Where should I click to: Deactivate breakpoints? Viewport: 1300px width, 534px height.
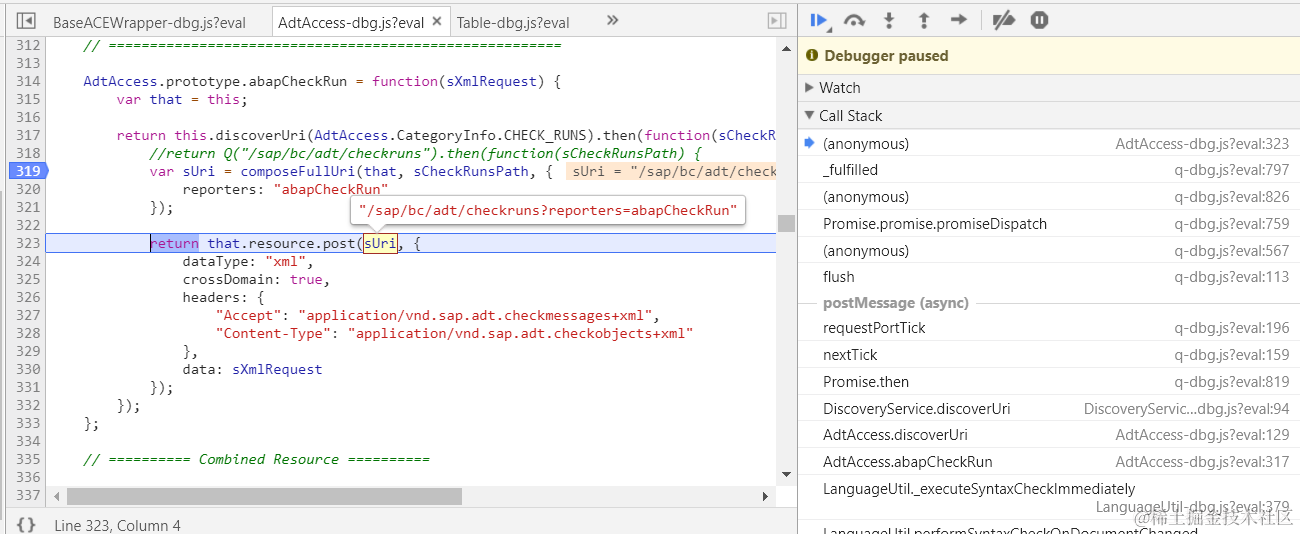(x=1003, y=20)
